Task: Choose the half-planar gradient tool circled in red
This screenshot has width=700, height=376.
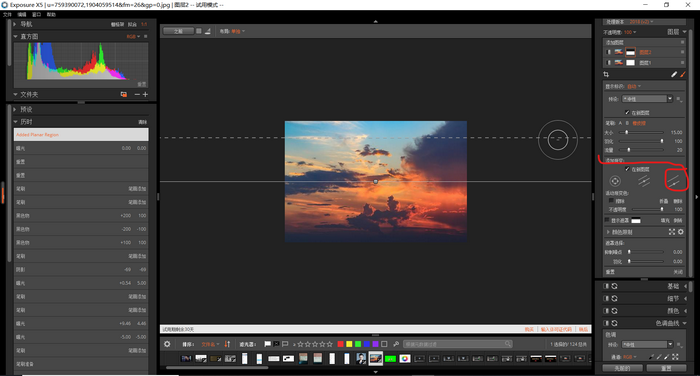Action: (673, 181)
